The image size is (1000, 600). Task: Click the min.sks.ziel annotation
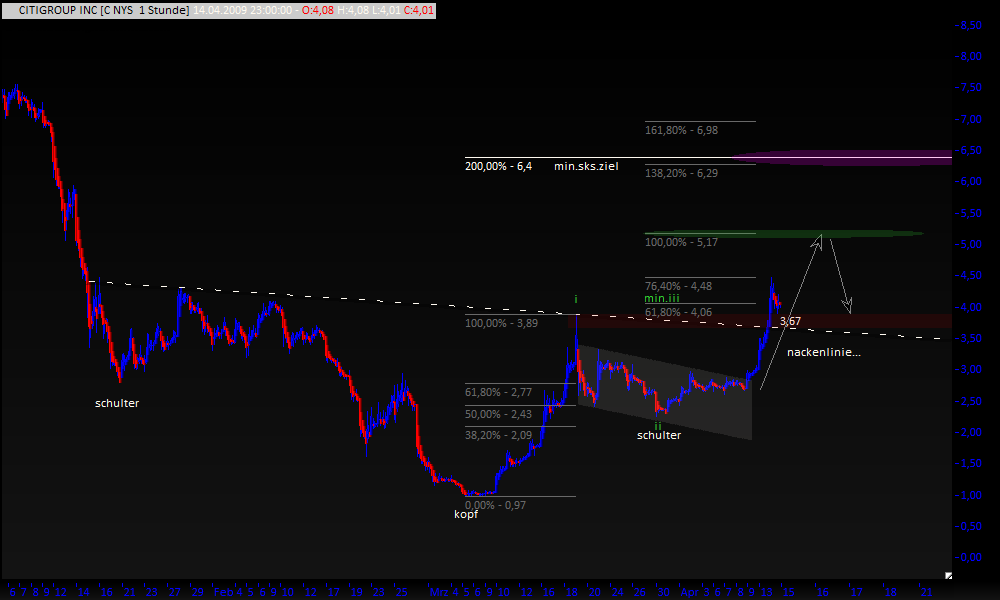586,166
